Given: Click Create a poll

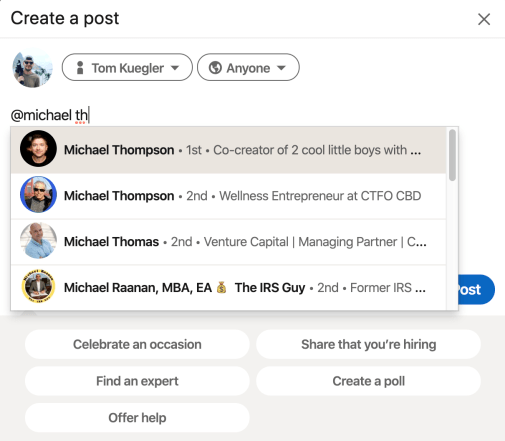Looking at the screenshot, I should point(368,381).
